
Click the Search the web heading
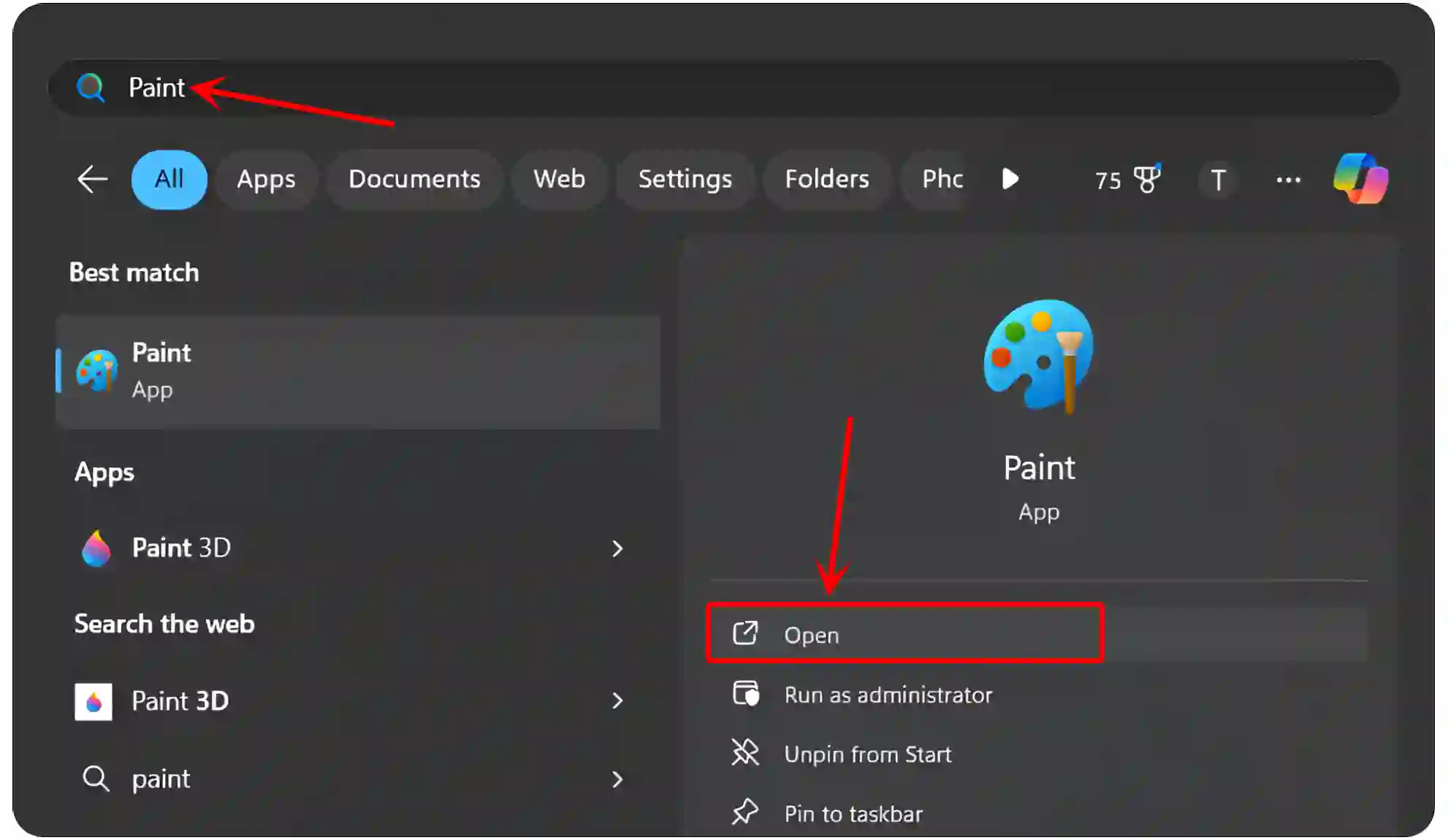(164, 624)
